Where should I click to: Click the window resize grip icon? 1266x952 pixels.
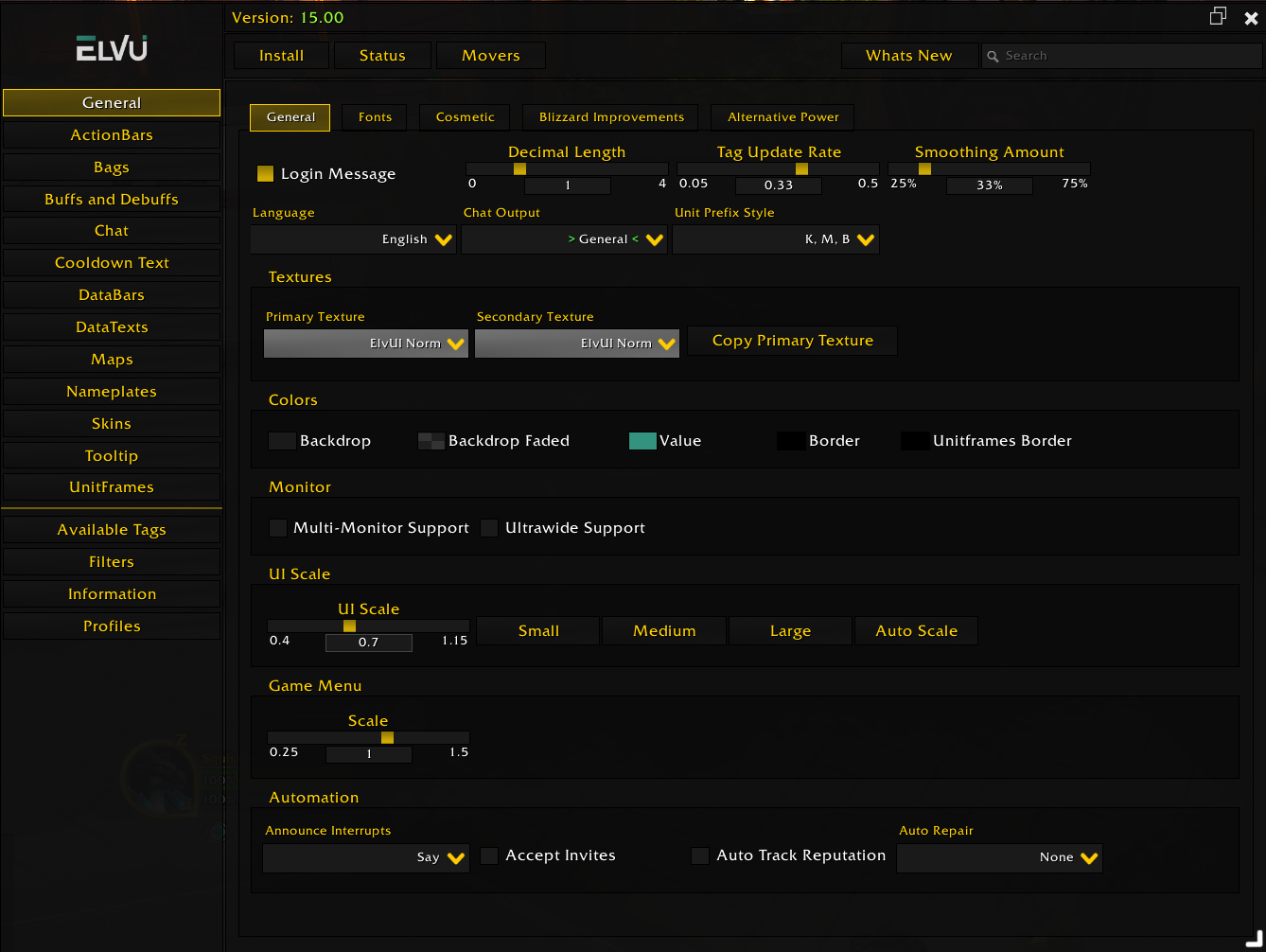1253,939
